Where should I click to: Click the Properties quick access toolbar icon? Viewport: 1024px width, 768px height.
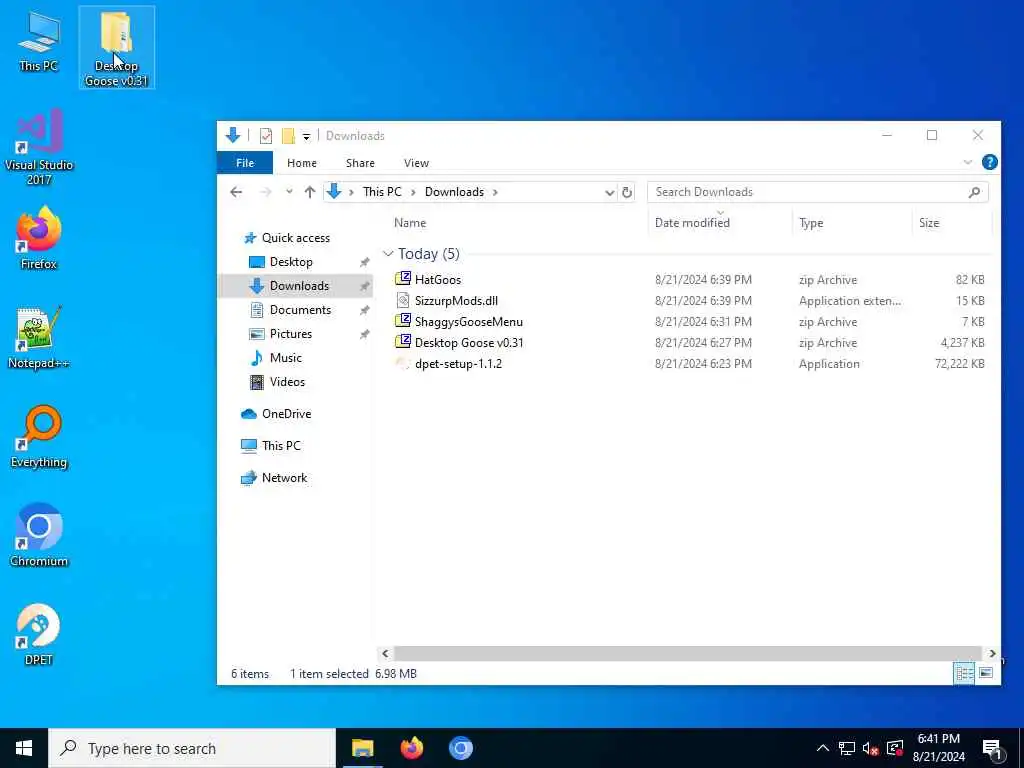[x=266, y=136]
